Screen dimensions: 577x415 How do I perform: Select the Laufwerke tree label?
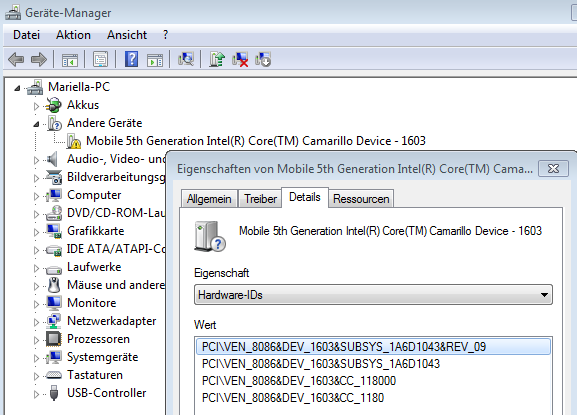94,267
